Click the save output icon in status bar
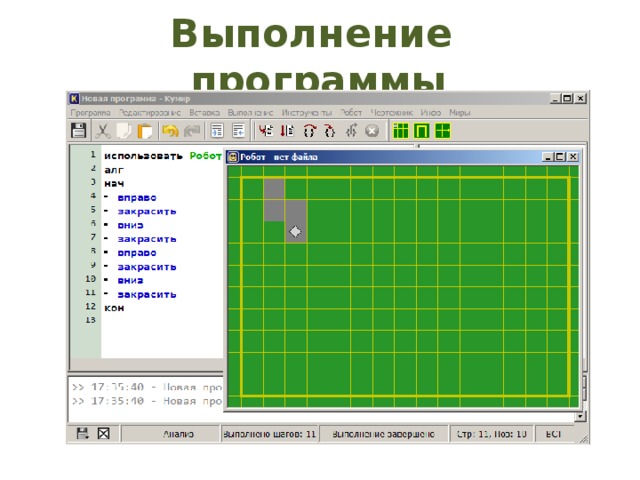Viewport: 640px width, 480px height. pos(82,433)
